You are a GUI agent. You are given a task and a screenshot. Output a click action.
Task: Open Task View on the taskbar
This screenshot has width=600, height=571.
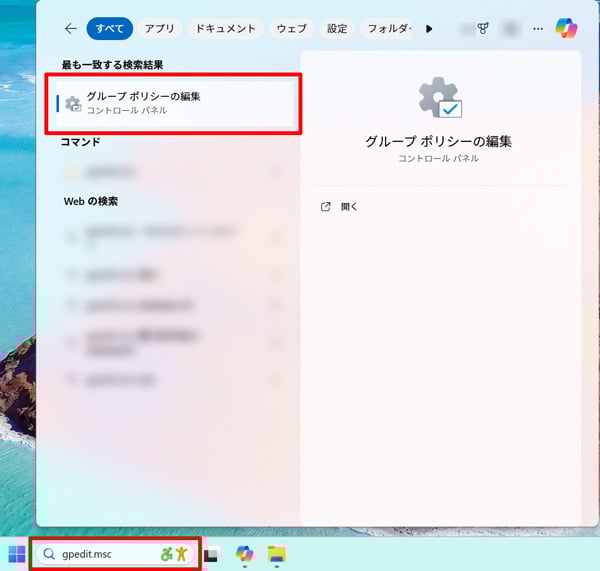tap(212, 555)
